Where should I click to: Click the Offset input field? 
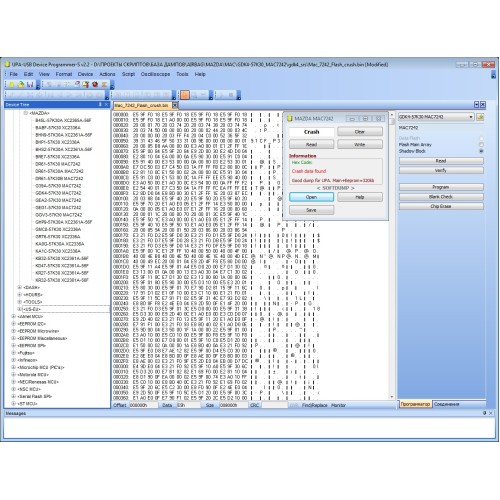coord(143,405)
